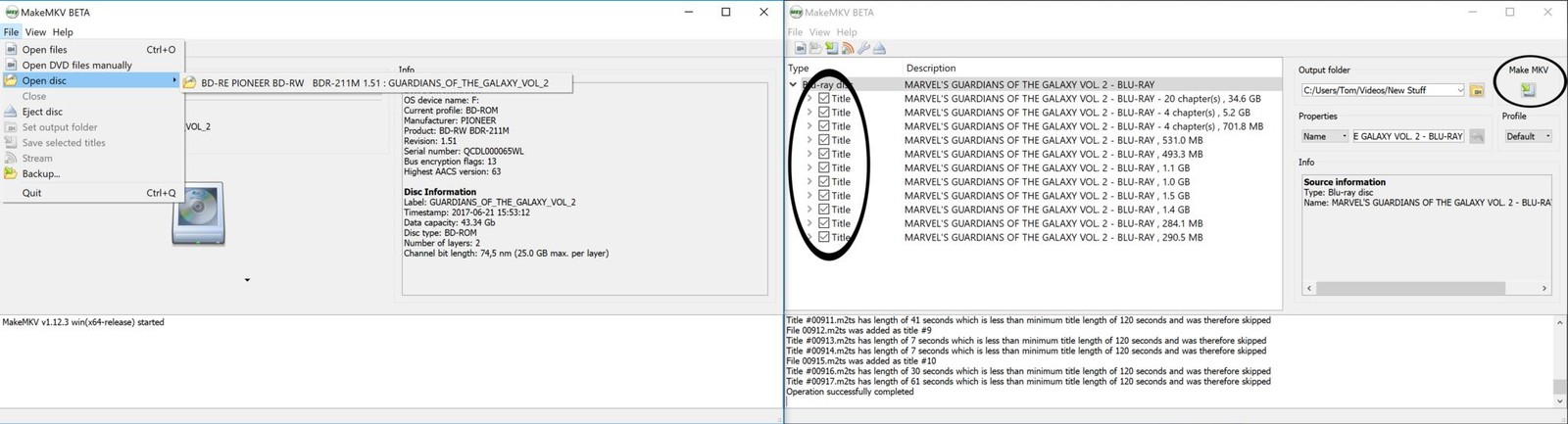Toggle checkbox of the 531.0 MB title
The width and height of the screenshot is (1568, 424).
824,140
